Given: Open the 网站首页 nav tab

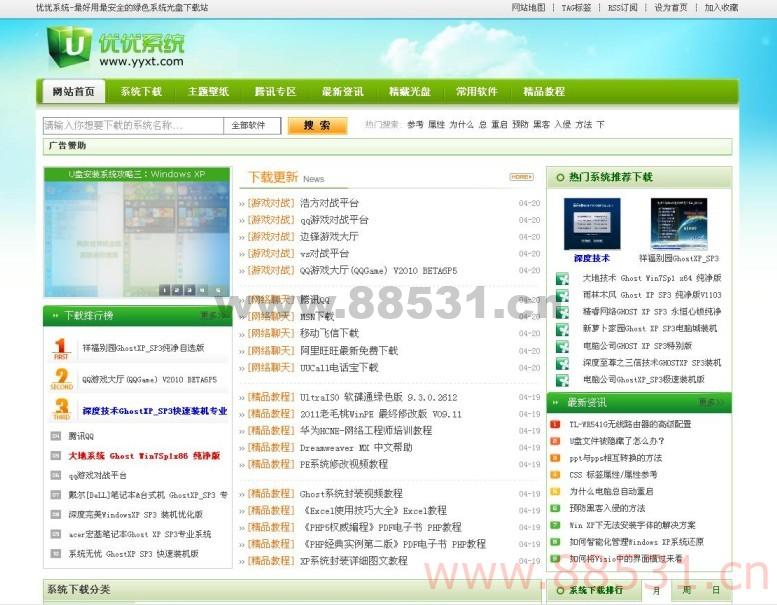Looking at the screenshot, I should tap(74, 92).
